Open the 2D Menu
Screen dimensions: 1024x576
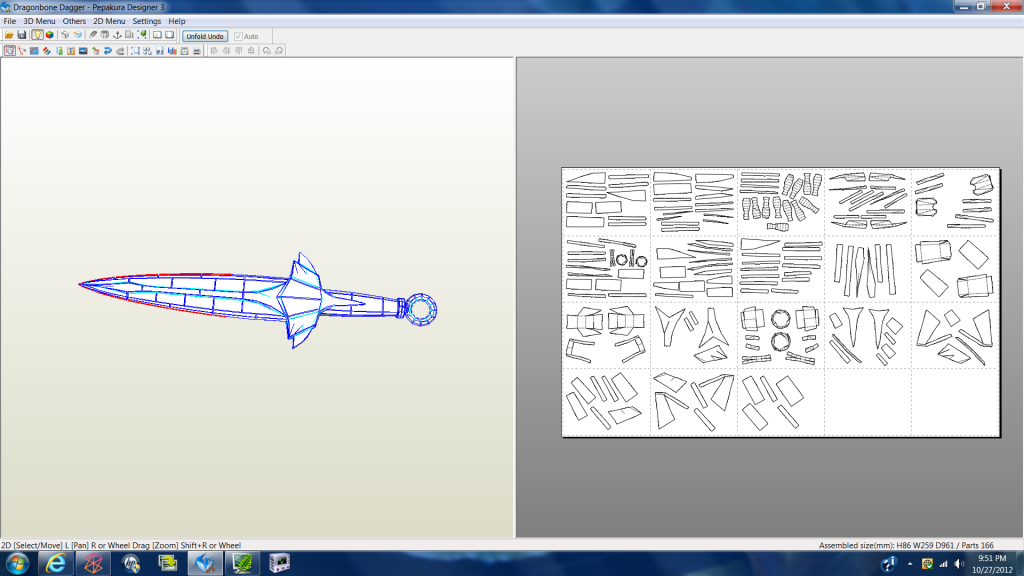[x=109, y=21]
